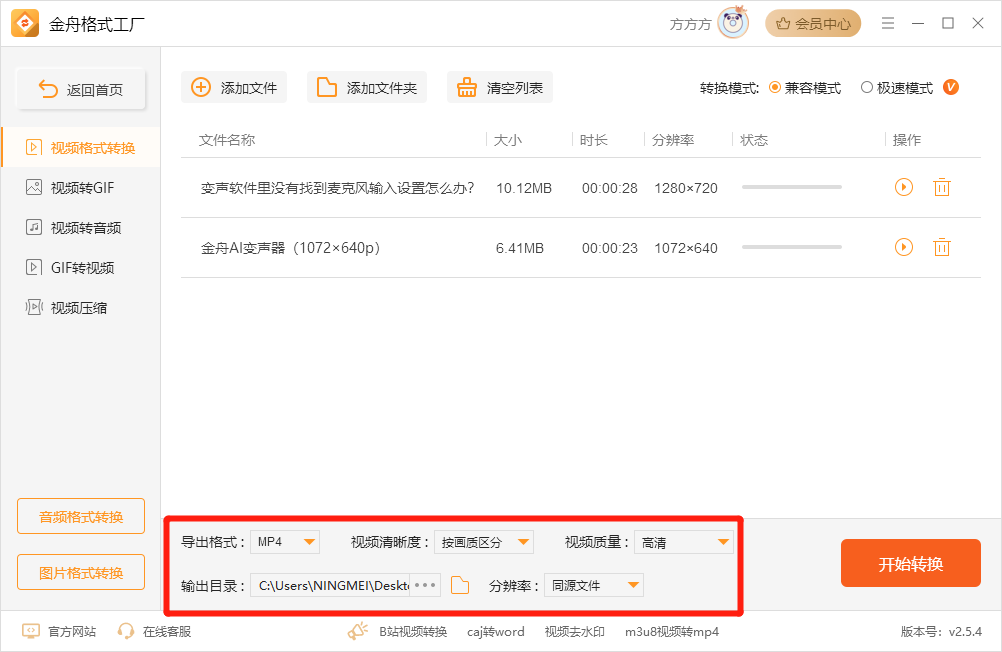This screenshot has width=1002, height=652.
Task: Expand the 分辨率 同源文件 dropdown
Action: (594, 585)
